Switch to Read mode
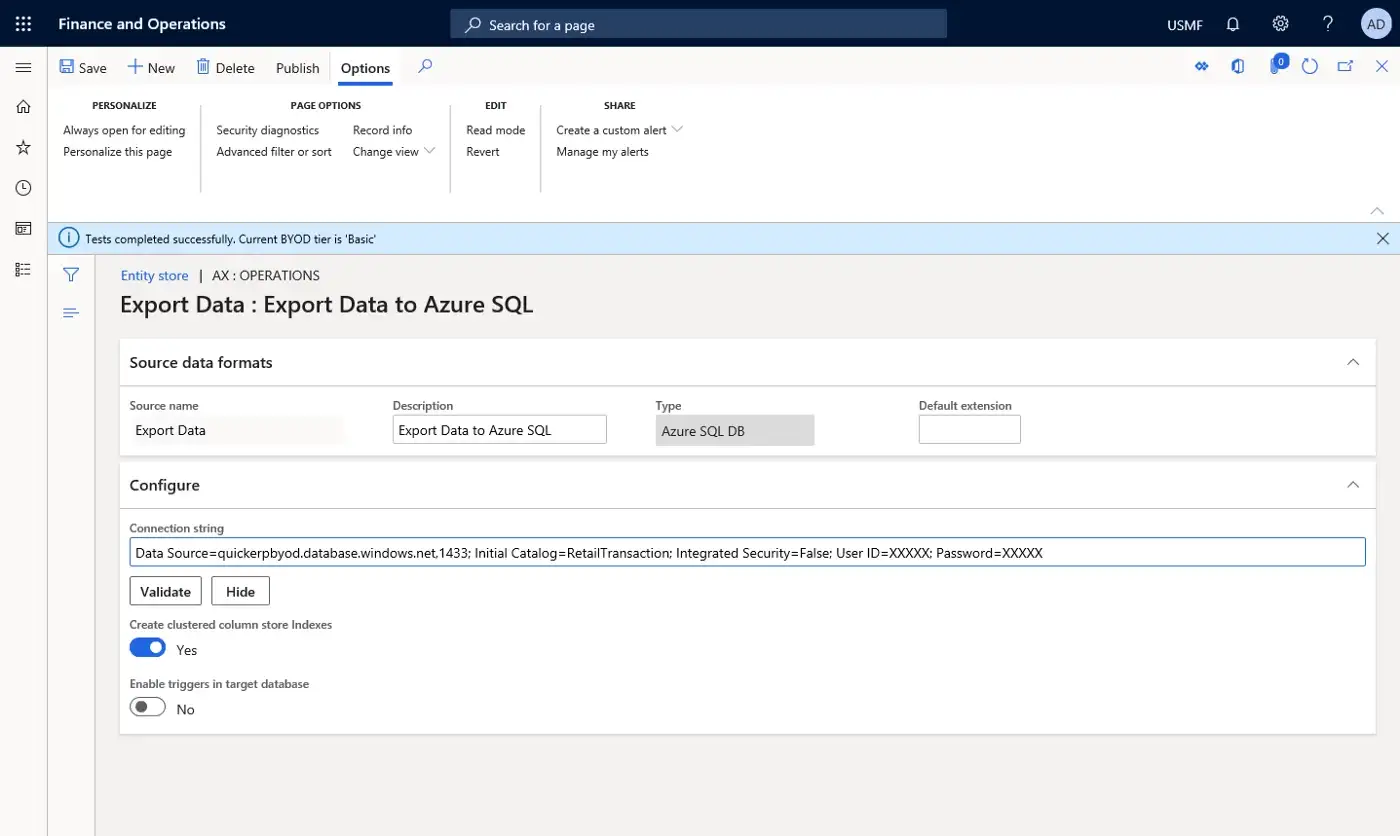The image size is (1400, 836). [x=496, y=130]
